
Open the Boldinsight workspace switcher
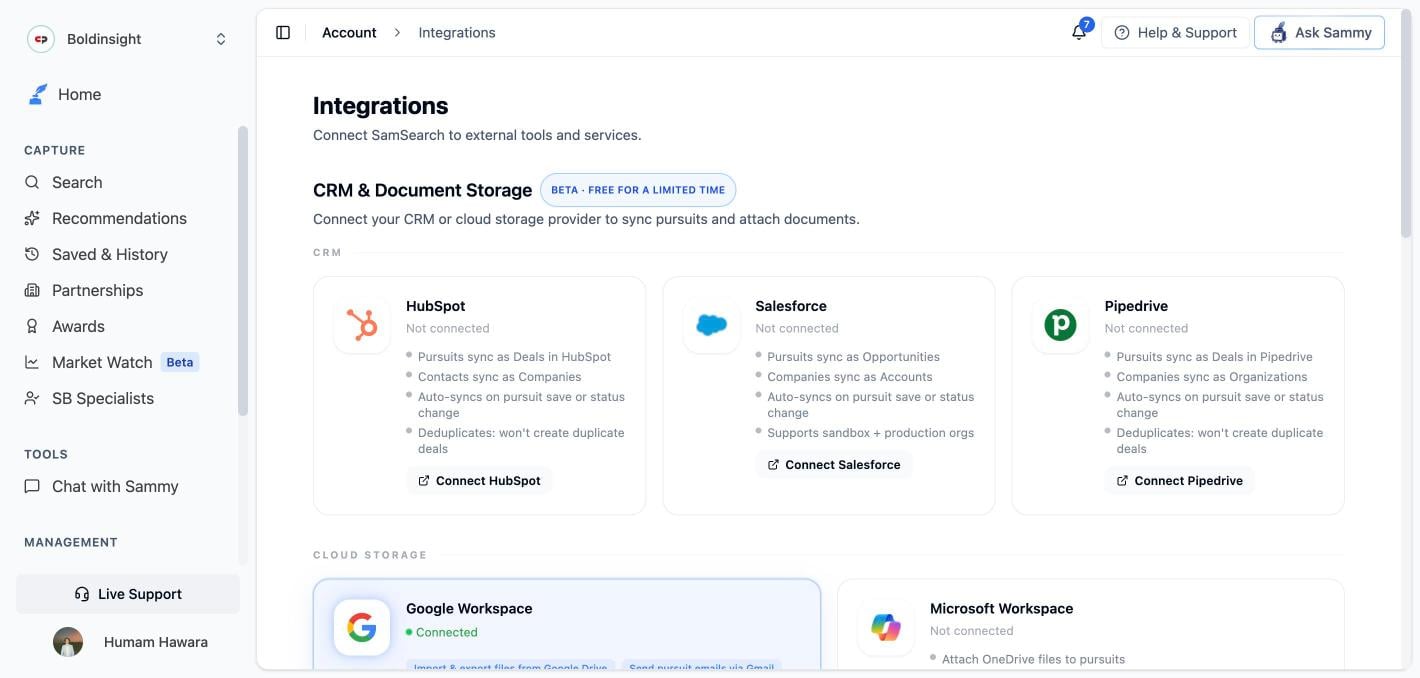pyautogui.click(x=127, y=39)
